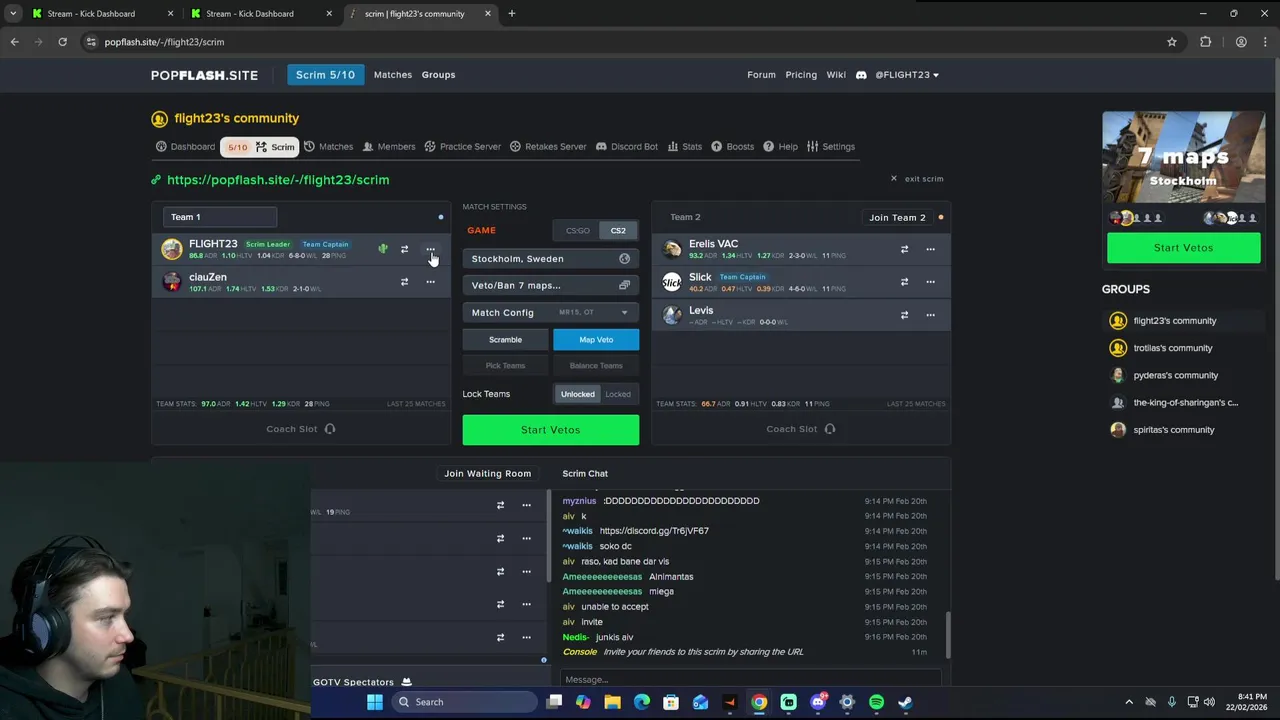
Task: Open pyderas's community group
Action: tap(1175, 375)
